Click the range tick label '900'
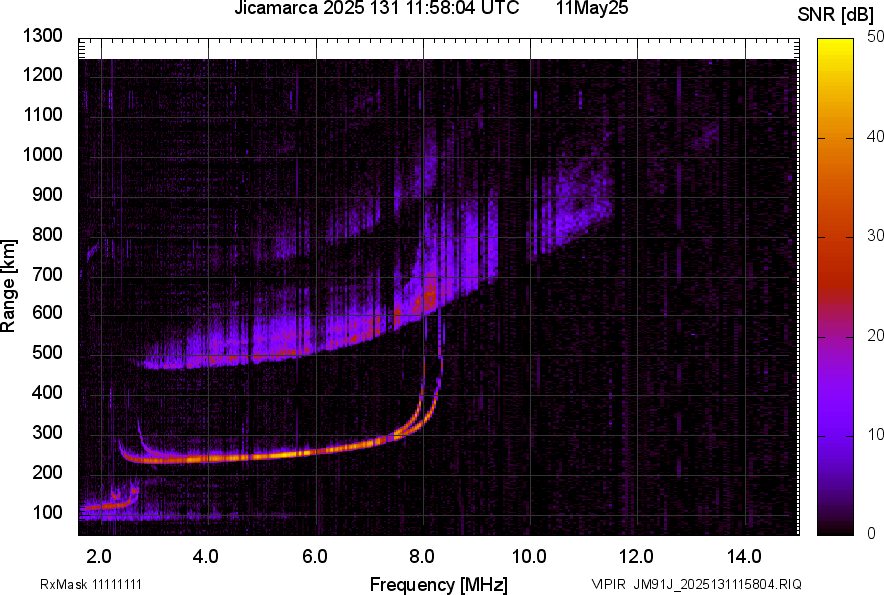The image size is (884, 595). pyautogui.click(x=47, y=194)
